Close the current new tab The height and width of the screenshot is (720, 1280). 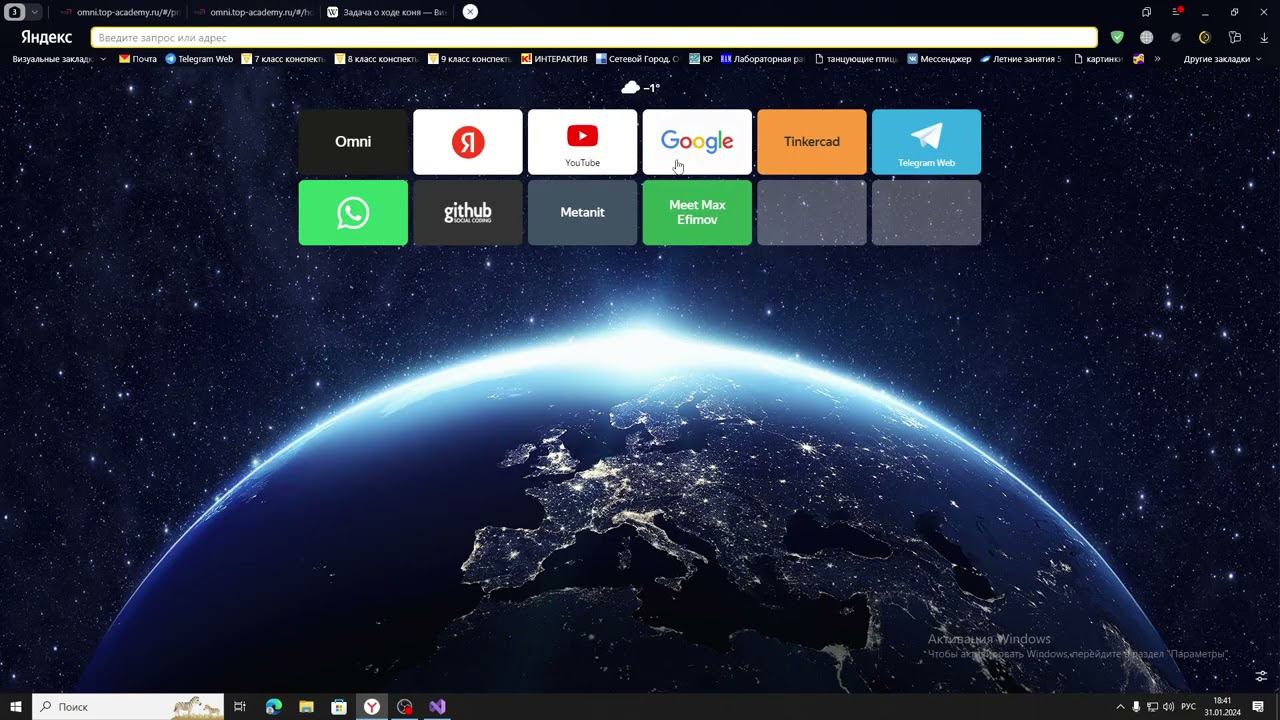click(470, 12)
